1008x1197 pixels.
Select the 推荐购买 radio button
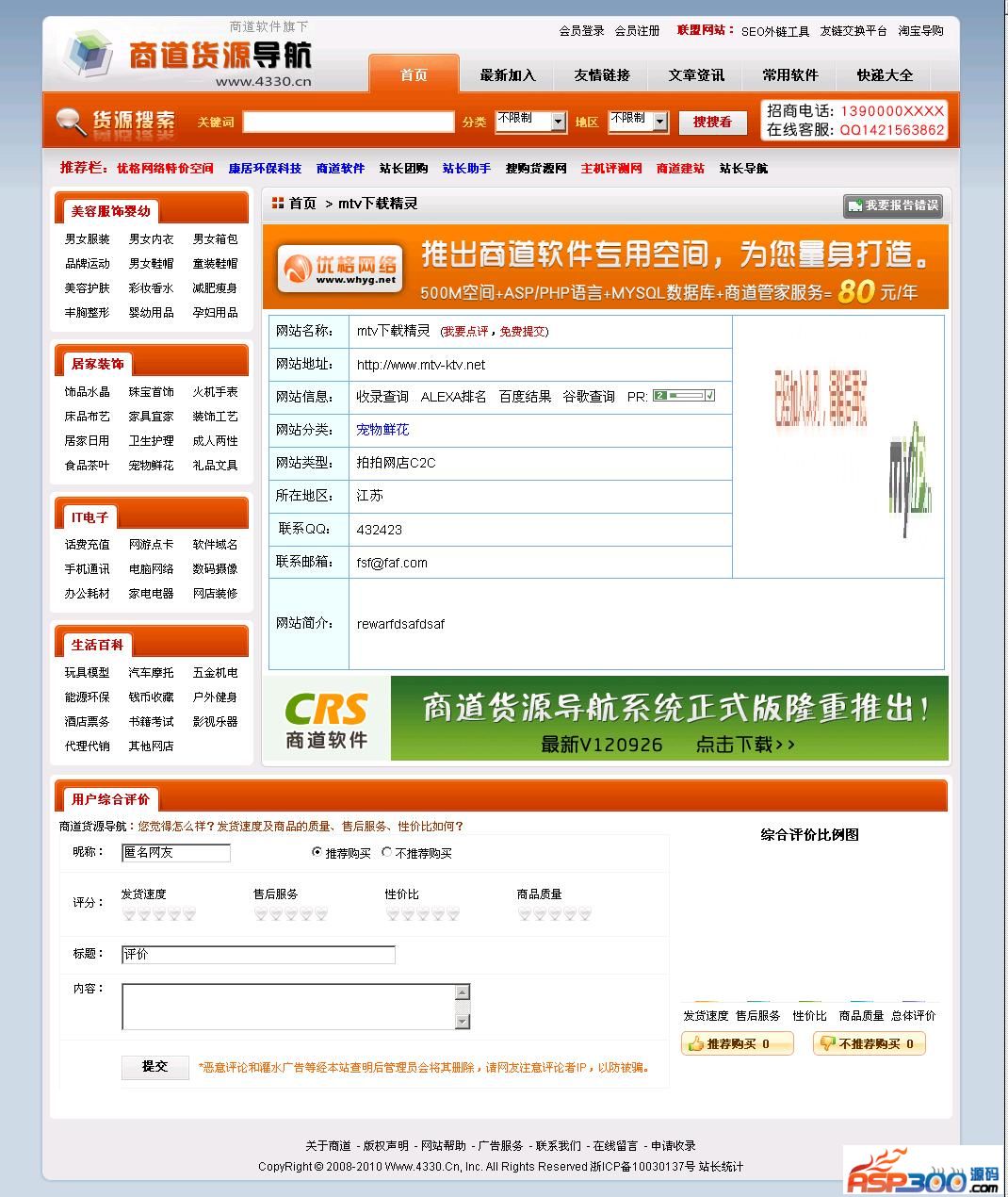coord(317,852)
